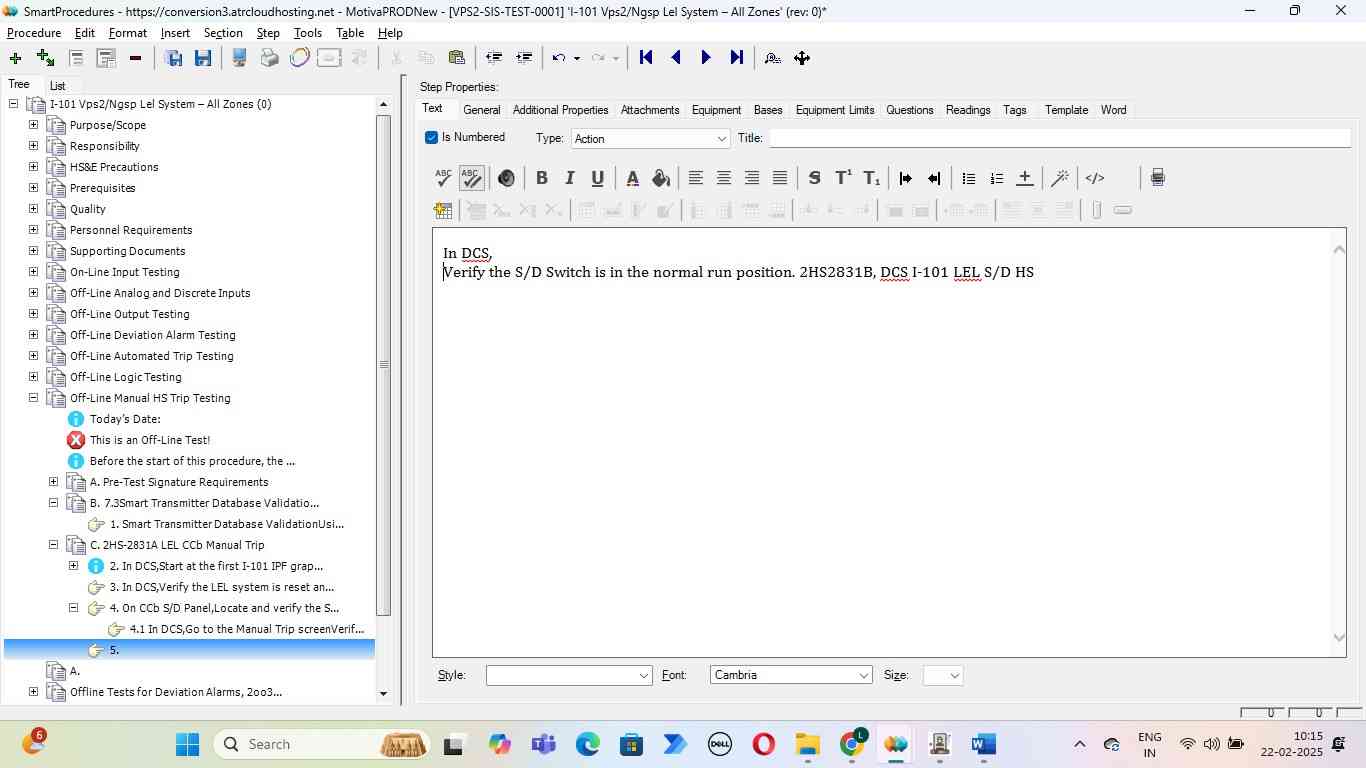Switch to the General tab
Image resolution: width=1366 pixels, height=768 pixels.
[482, 110]
